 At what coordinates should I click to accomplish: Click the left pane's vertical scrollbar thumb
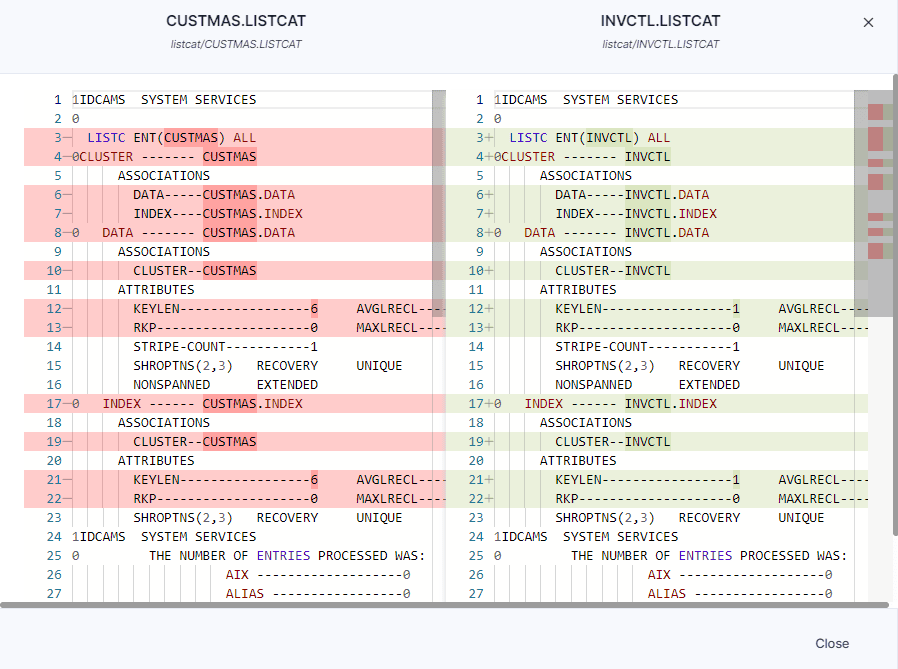[439, 203]
